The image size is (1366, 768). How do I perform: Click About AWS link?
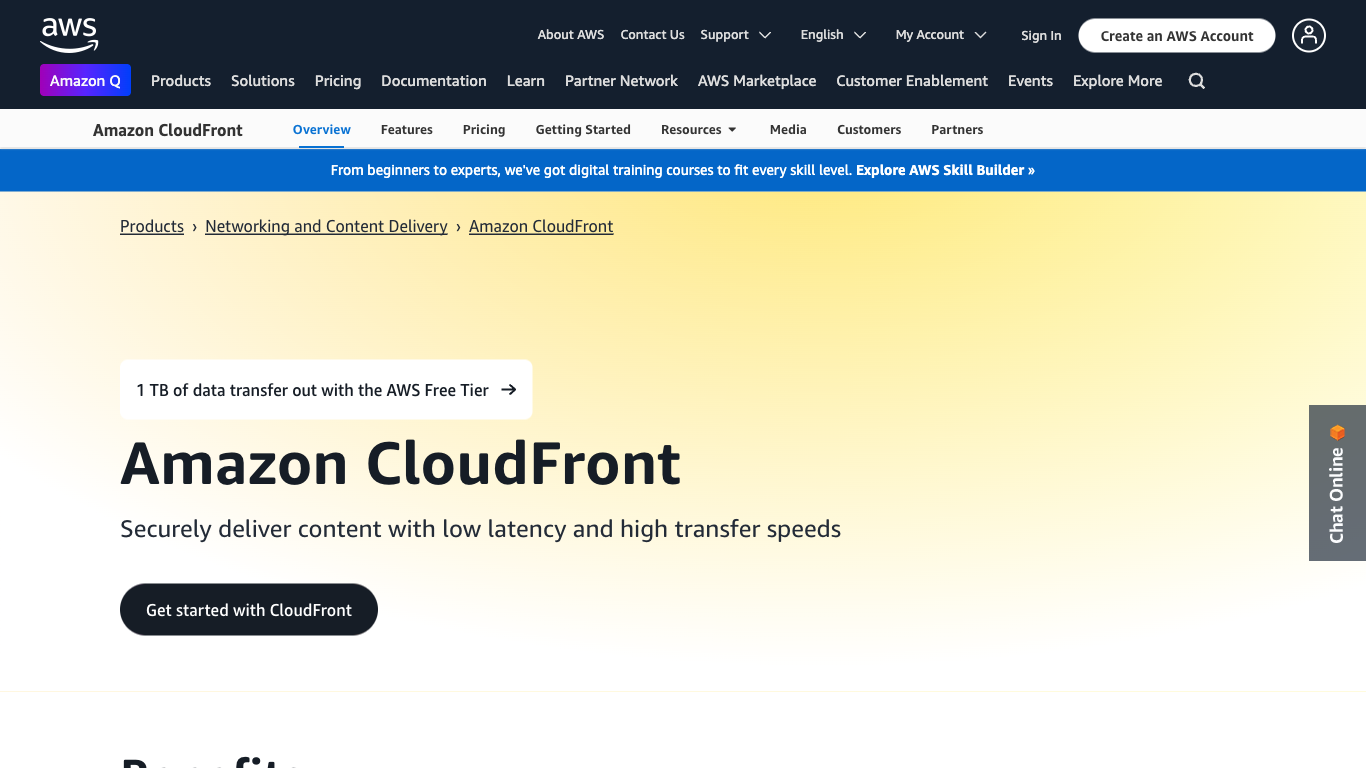[x=571, y=35]
